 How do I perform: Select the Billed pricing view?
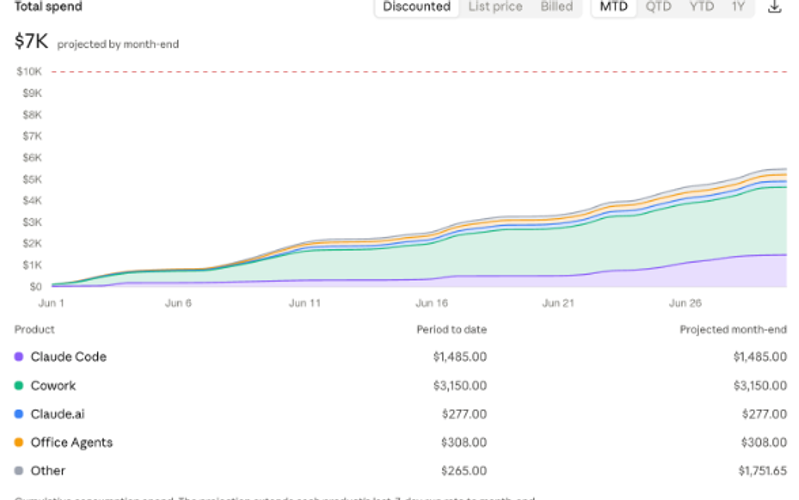click(556, 7)
